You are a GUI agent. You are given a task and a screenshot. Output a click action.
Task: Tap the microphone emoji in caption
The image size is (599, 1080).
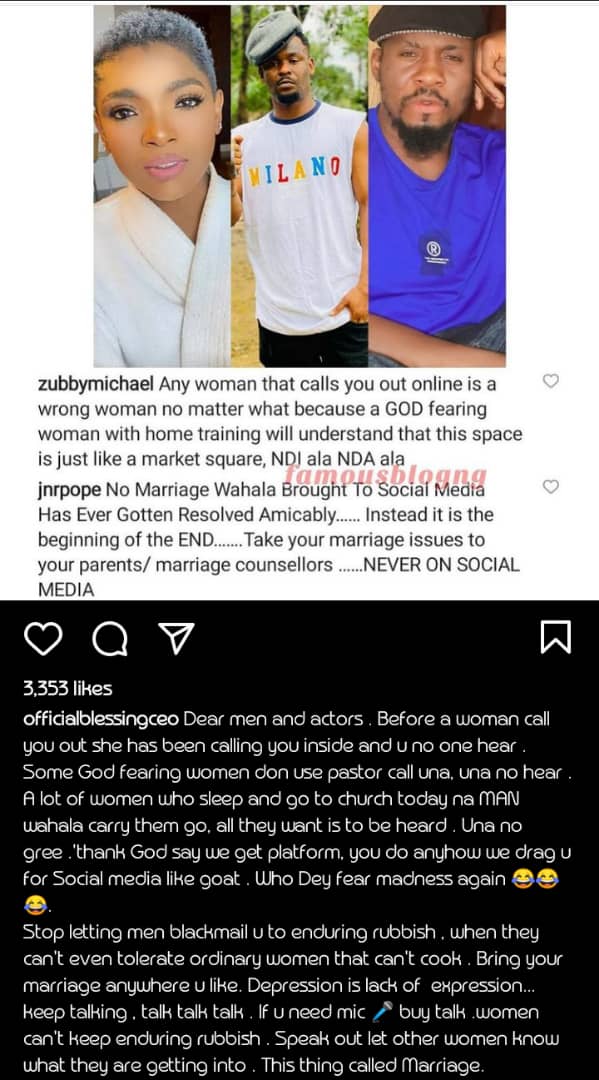[384, 1012]
